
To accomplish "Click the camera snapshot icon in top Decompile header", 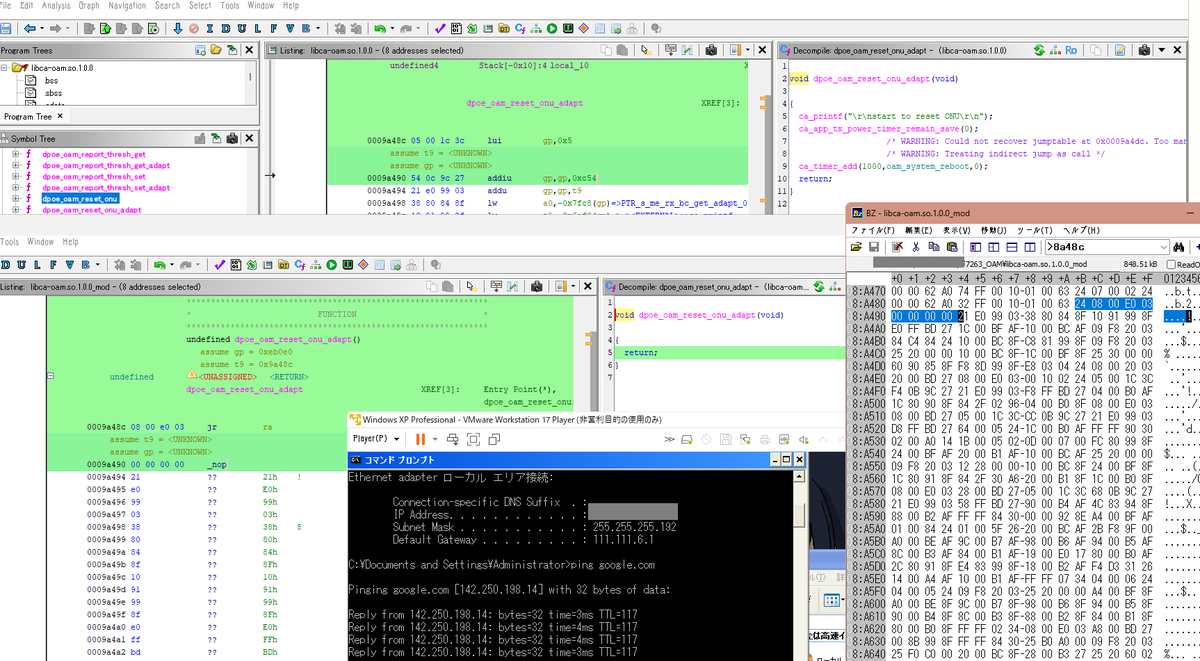I will (x=1143, y=49).
